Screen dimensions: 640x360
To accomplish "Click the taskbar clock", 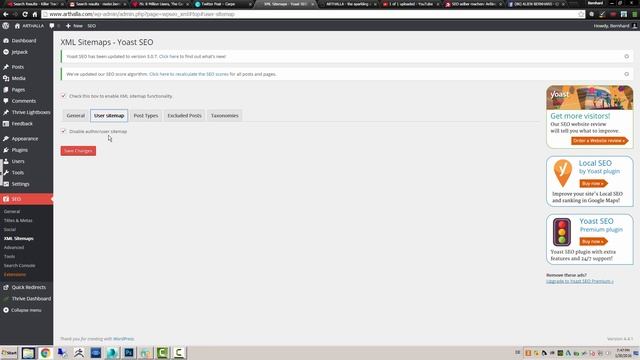I will pos(624,353).
